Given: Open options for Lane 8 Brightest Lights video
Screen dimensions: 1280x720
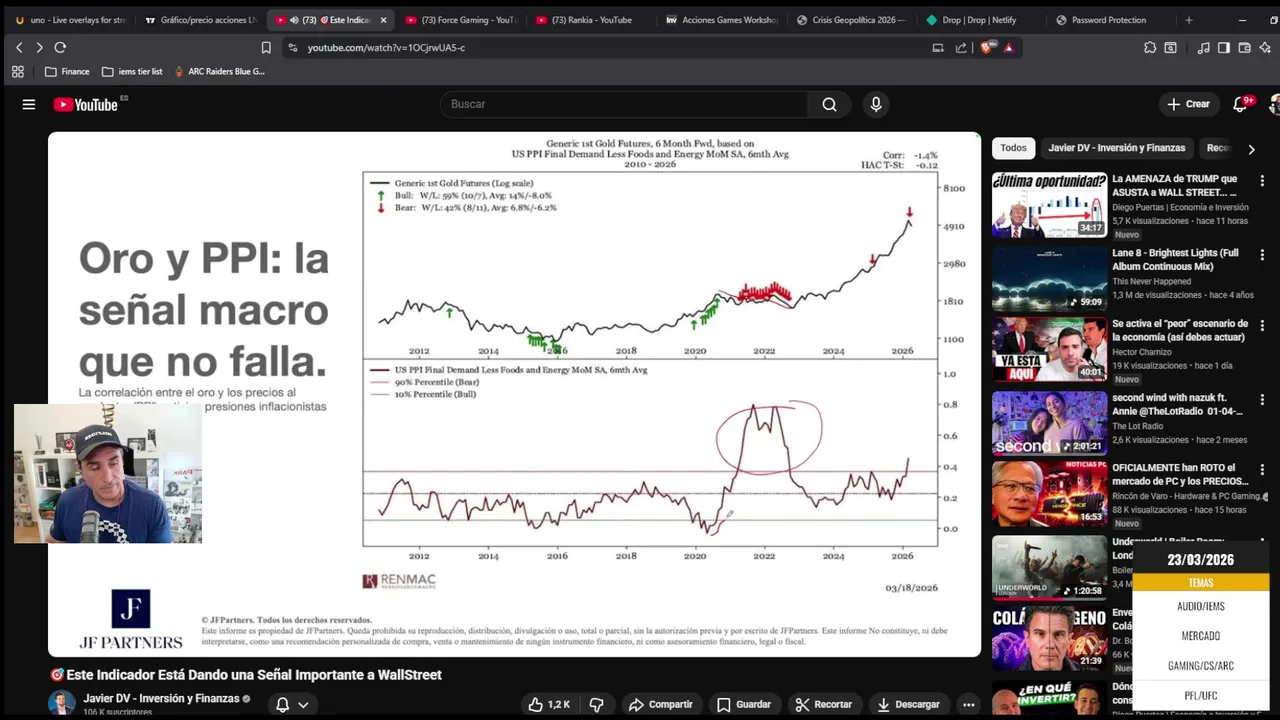Looking at the screenshot, I should (x=1262, y=255).
